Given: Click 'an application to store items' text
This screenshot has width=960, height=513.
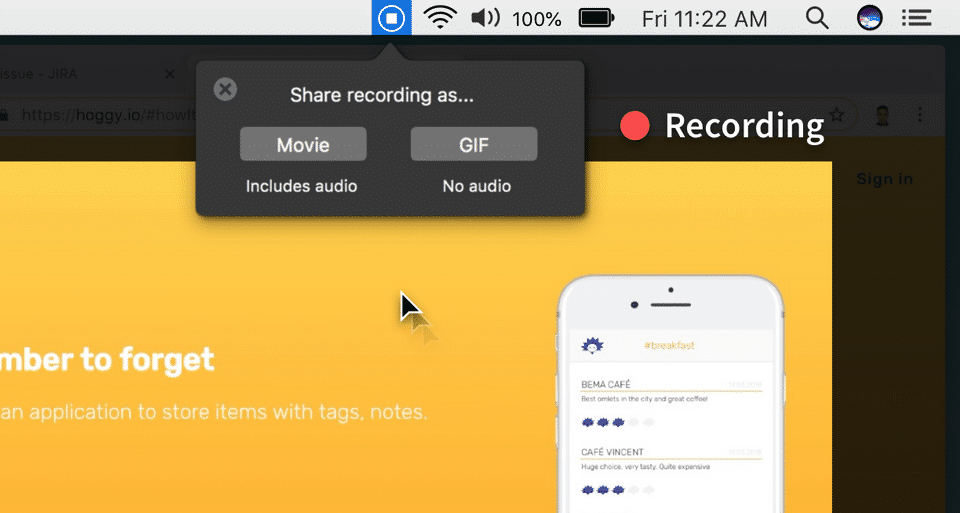Looking at the screenshot, I should click(x=214, y=412).
